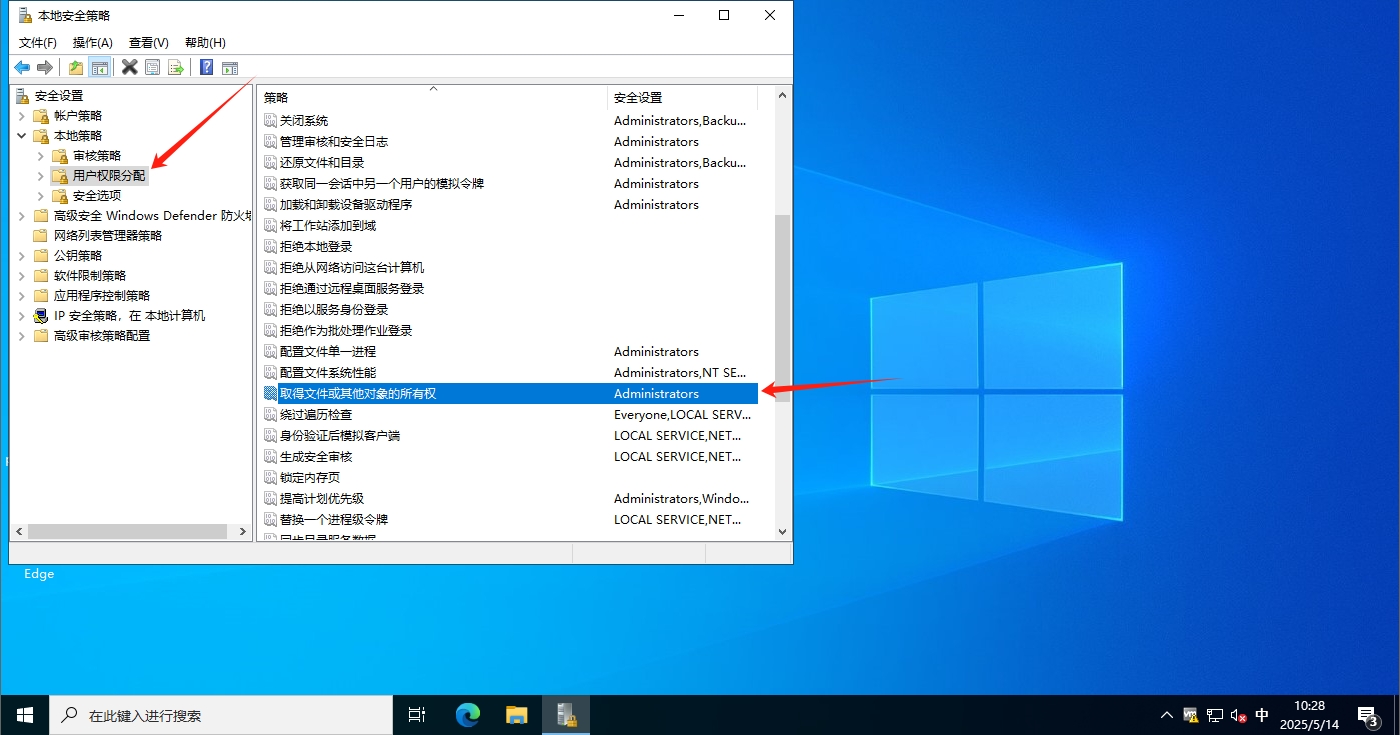Image resolution: width=1400 pixels, height=735 pixels.
Task: Toggle the show/hide console tree icon
Action: [x=99, y=67]
